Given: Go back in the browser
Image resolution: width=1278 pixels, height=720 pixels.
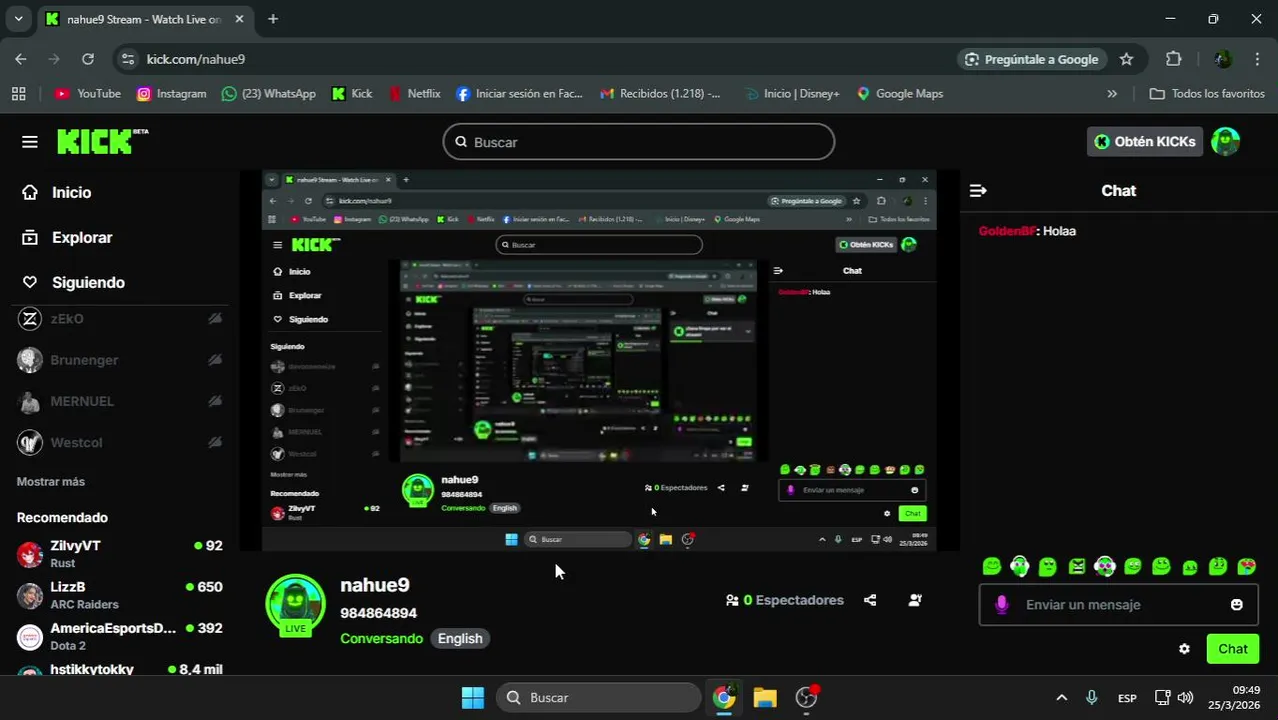Looking at the screenshot, I should (x=21, y=59).
